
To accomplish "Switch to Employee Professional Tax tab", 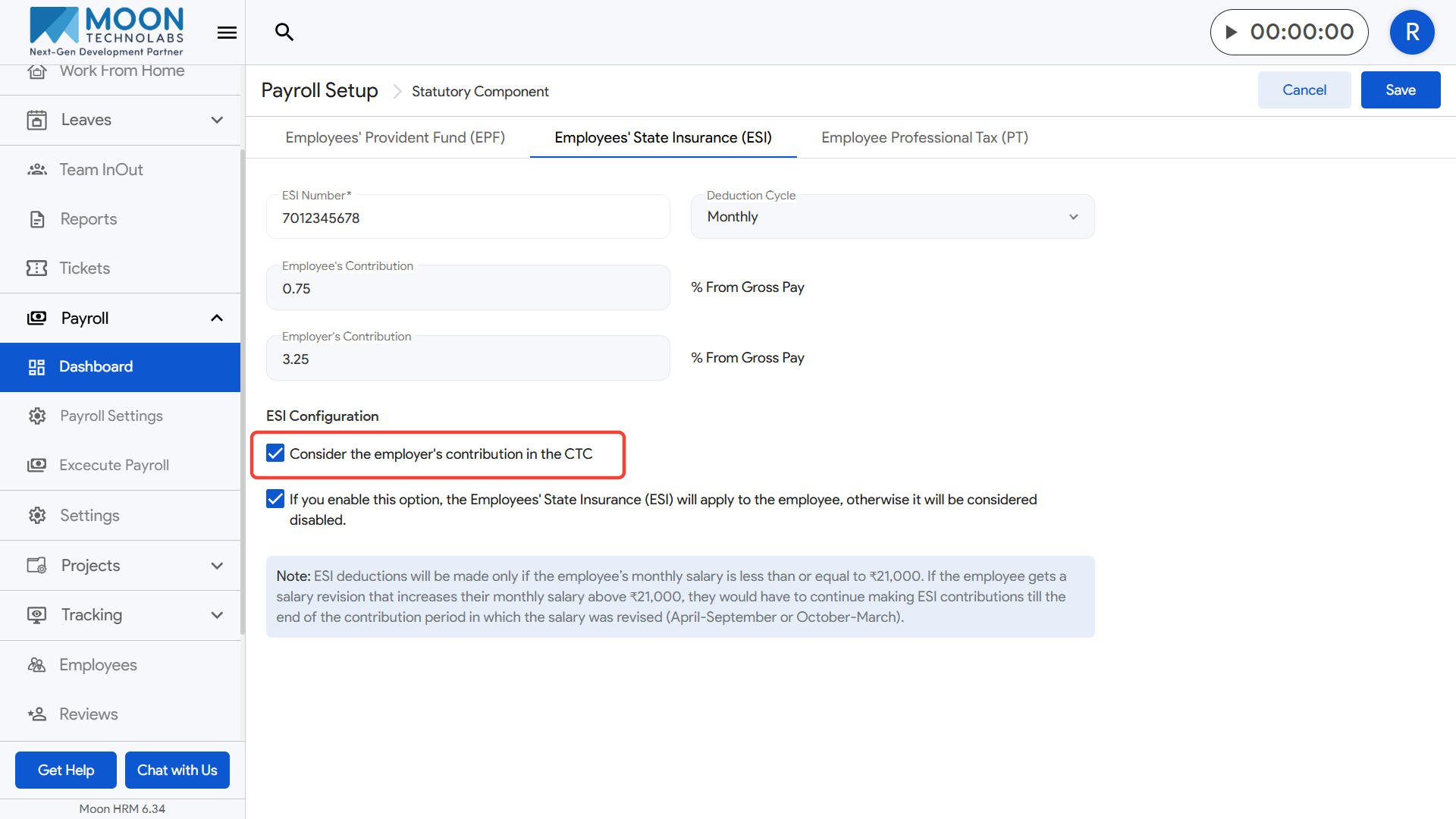I will coord(924,137).
